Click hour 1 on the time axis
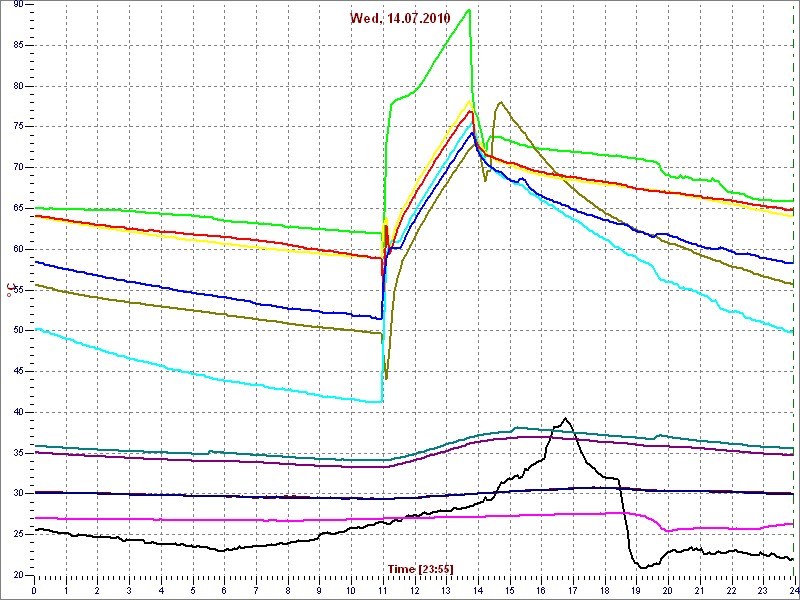The height and width of the screenshot is (600, 800). [x=65, y=590]
